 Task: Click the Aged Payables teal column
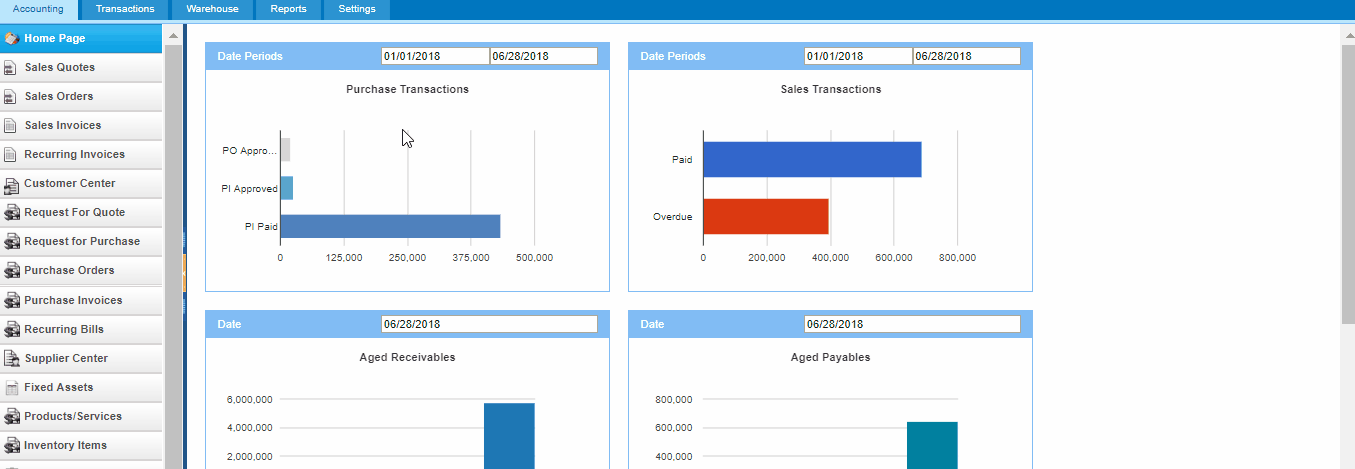tap(932, 445)
